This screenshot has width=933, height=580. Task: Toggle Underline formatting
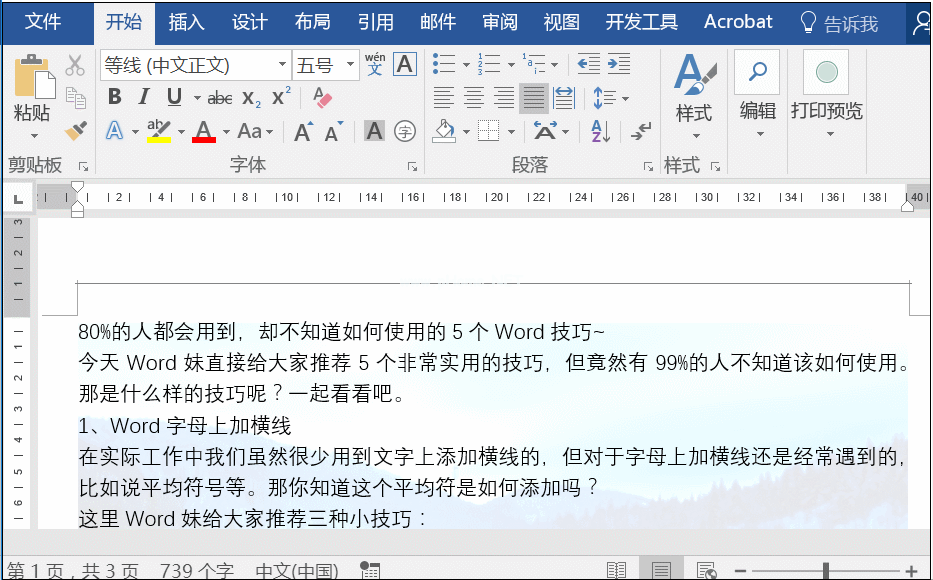pos(174,97)
